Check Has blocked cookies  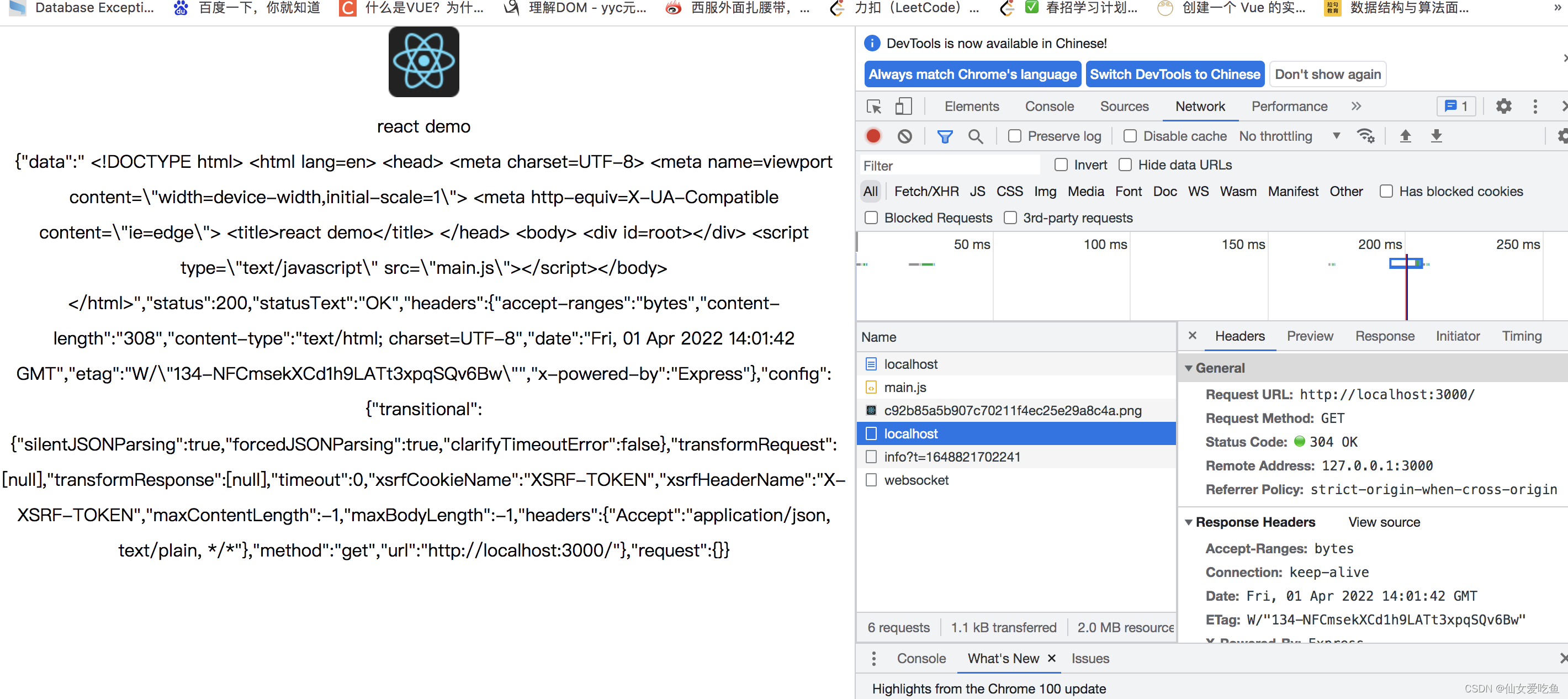click(x=1386, y=191)
